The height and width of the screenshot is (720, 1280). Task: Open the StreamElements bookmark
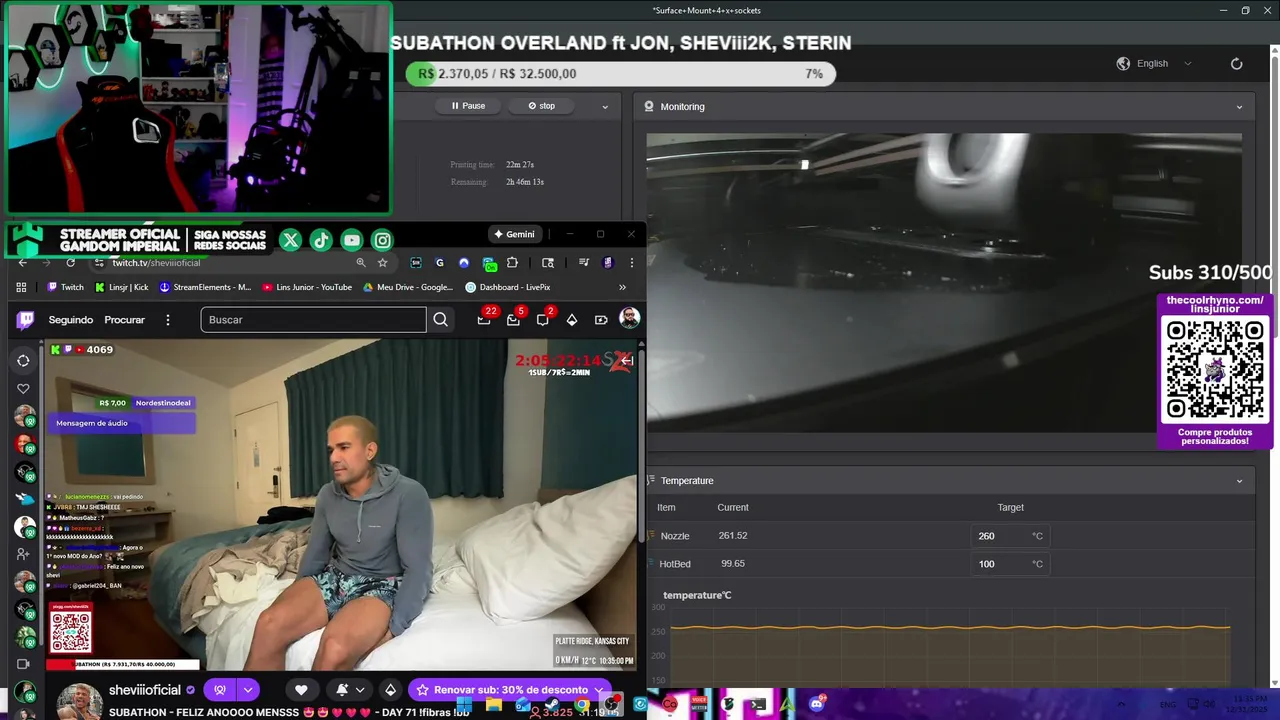[205, 287]
